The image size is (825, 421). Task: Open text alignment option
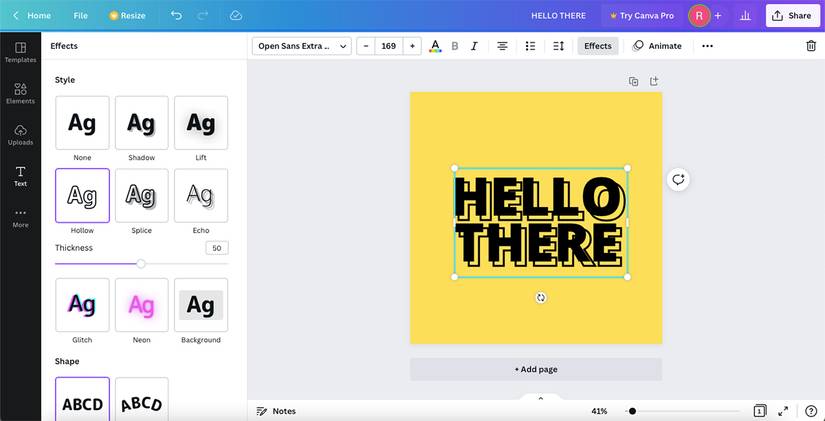pos(502,46)
